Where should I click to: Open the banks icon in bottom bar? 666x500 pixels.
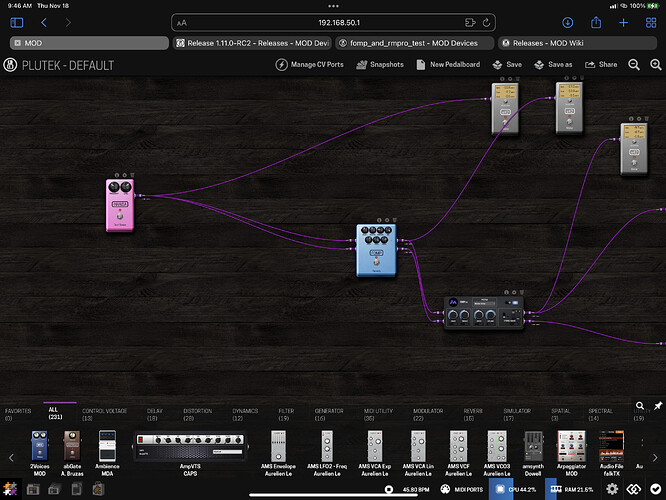click(x=54, y=489)
